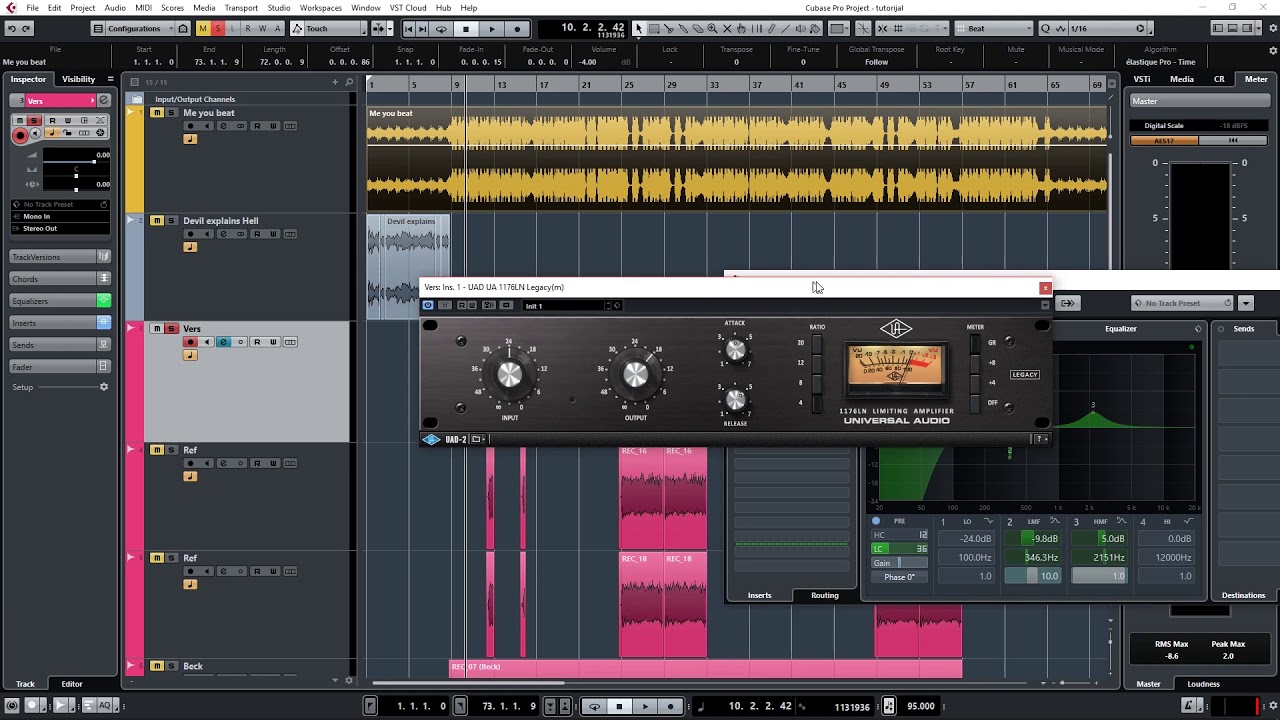Click the 1176LN Attack knob
Screen dimensions: 1280x720
point(735,350)
